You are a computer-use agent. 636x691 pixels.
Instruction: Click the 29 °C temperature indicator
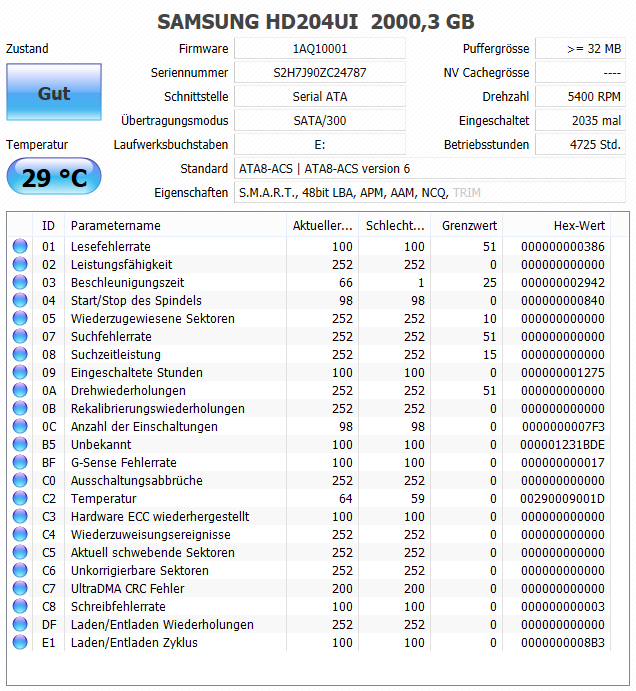click(x=54, y=177)
